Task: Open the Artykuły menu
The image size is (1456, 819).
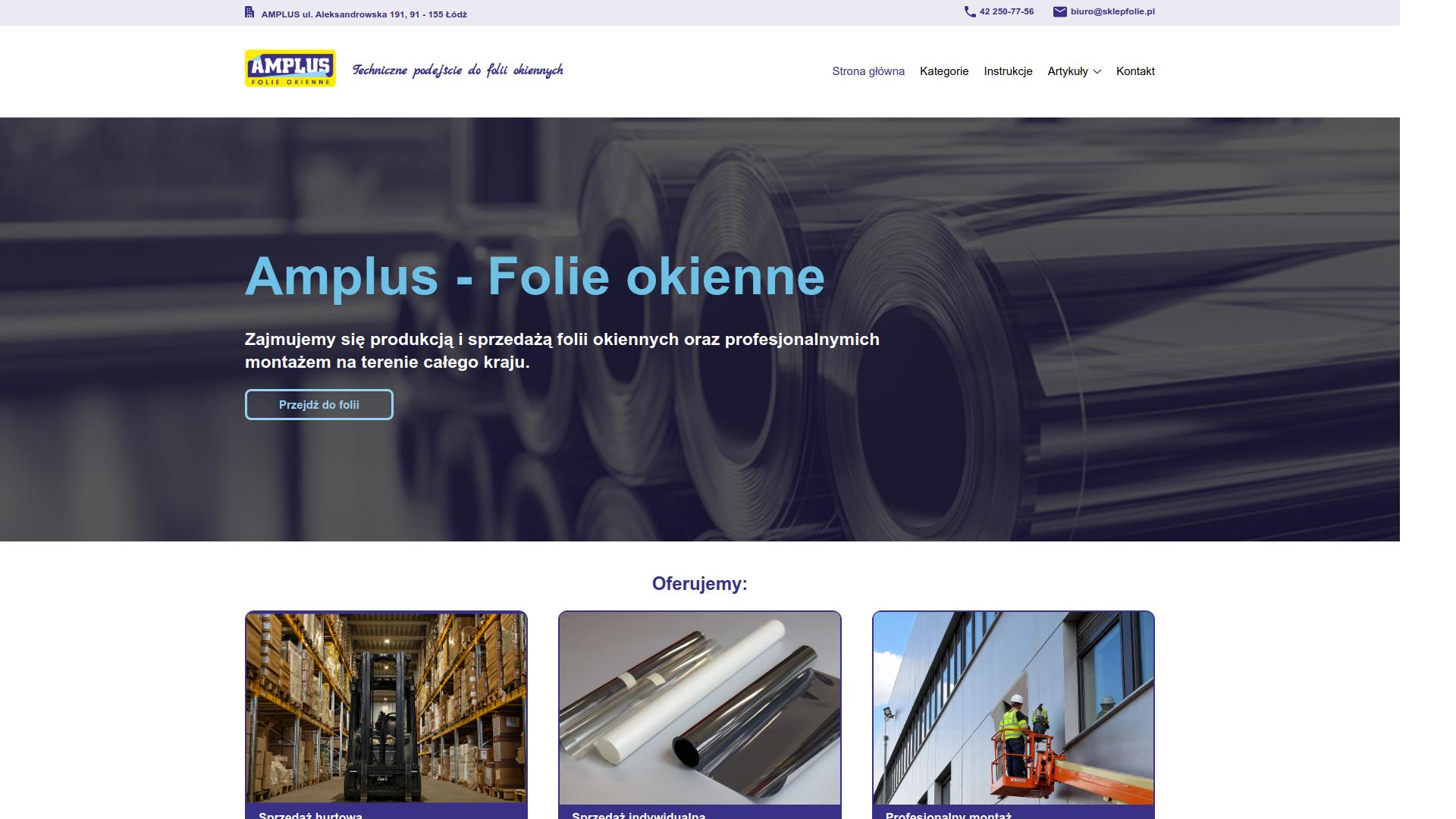Action: pos(1068,71)
